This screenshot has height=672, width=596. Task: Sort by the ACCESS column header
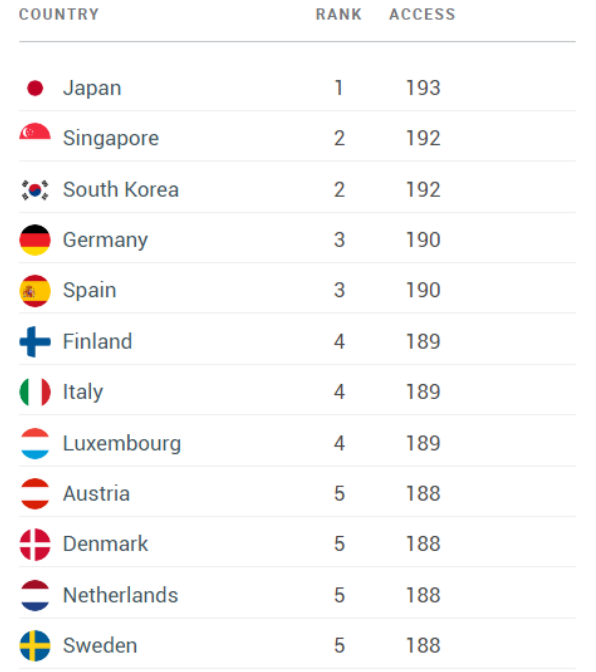click(x=422, y=15)
